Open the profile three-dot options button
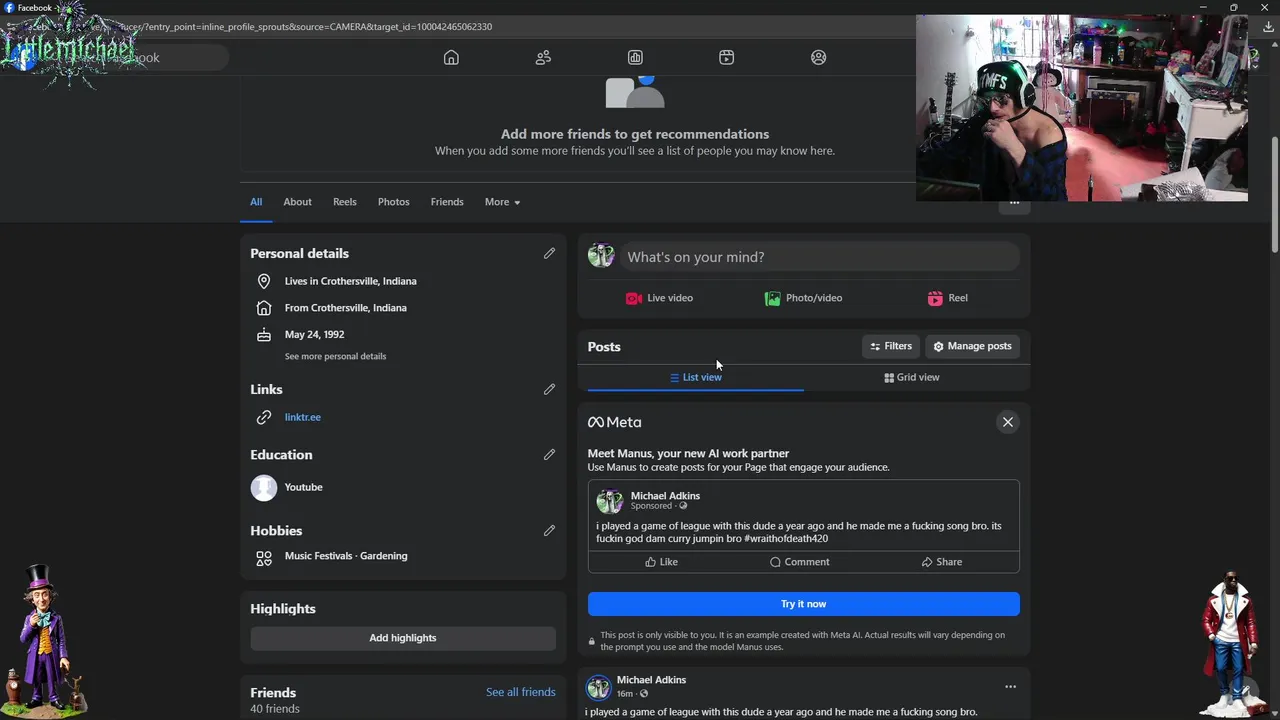Image resolution: width=1280 pixels, height=720 pixels. 1014,204
